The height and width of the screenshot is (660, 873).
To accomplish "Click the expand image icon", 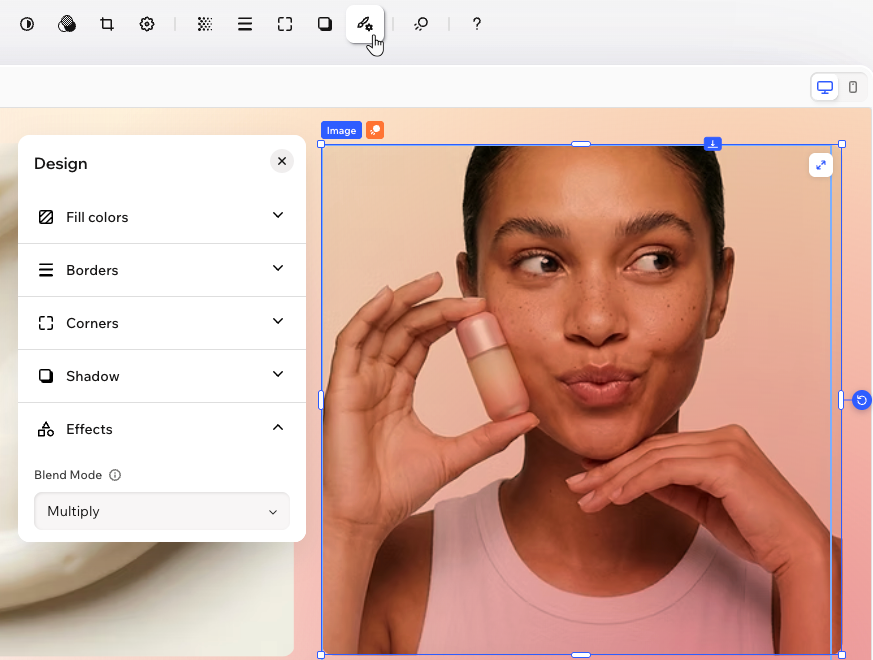I will (821, 165).
